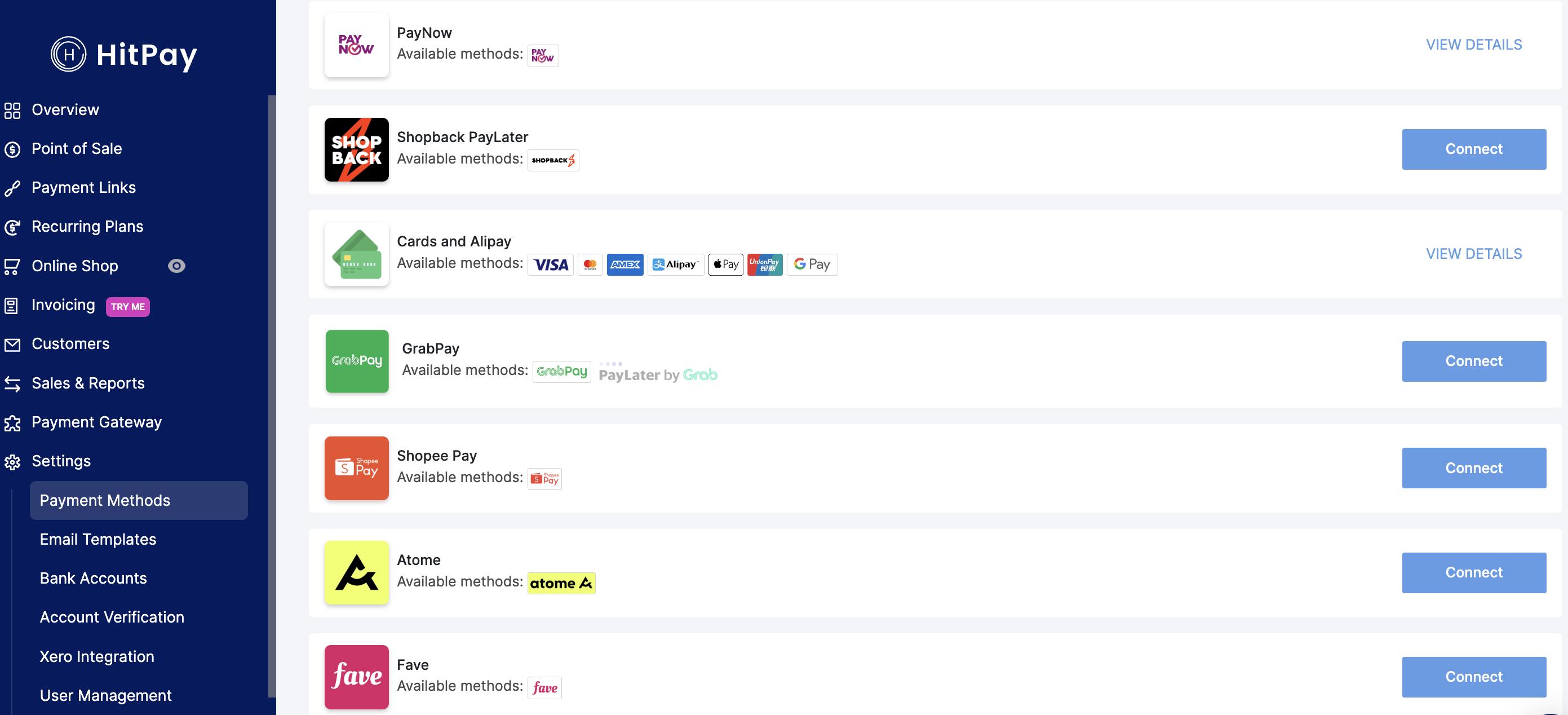Click the Payment Gateway puzzle icon
The width and height of the screenshot is (1568, 715).
pyautogui.click(x=12, y=423)
